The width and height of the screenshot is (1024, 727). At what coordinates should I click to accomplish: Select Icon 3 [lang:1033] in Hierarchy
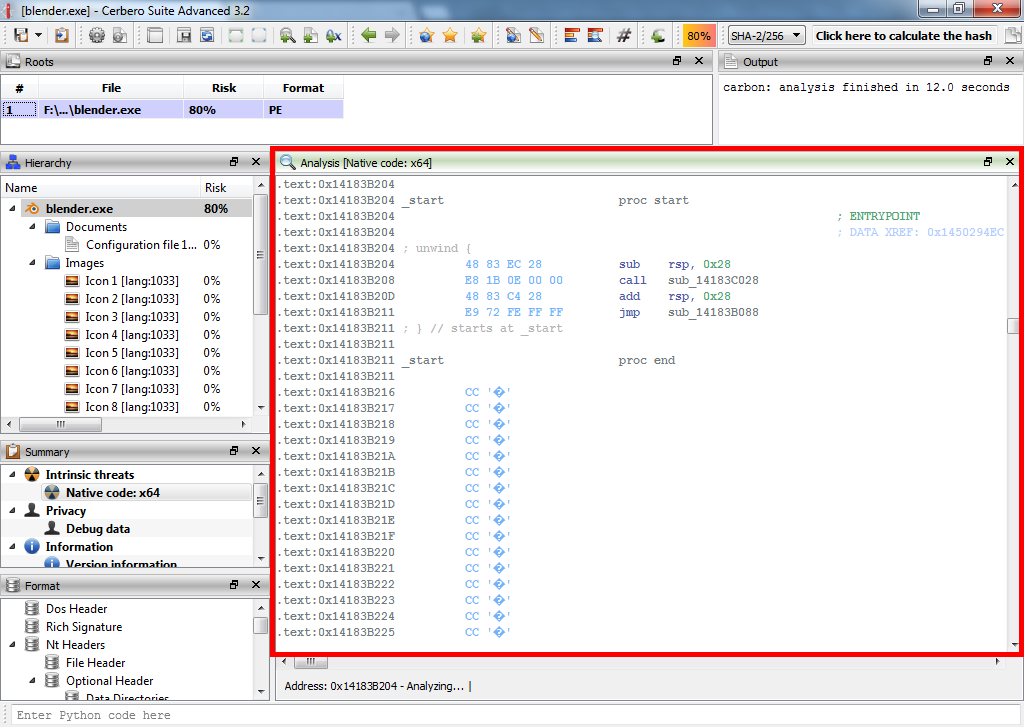tap(131, 317)
